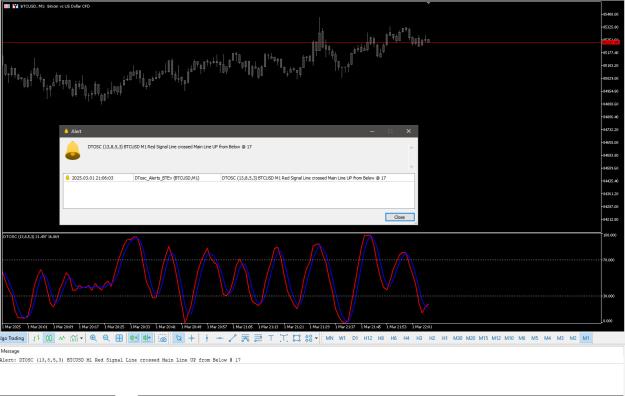Image resolution: width=625 pixels, height=396 pixels.
Task: Switch to MN timeframe
Action: pos(329,338)
